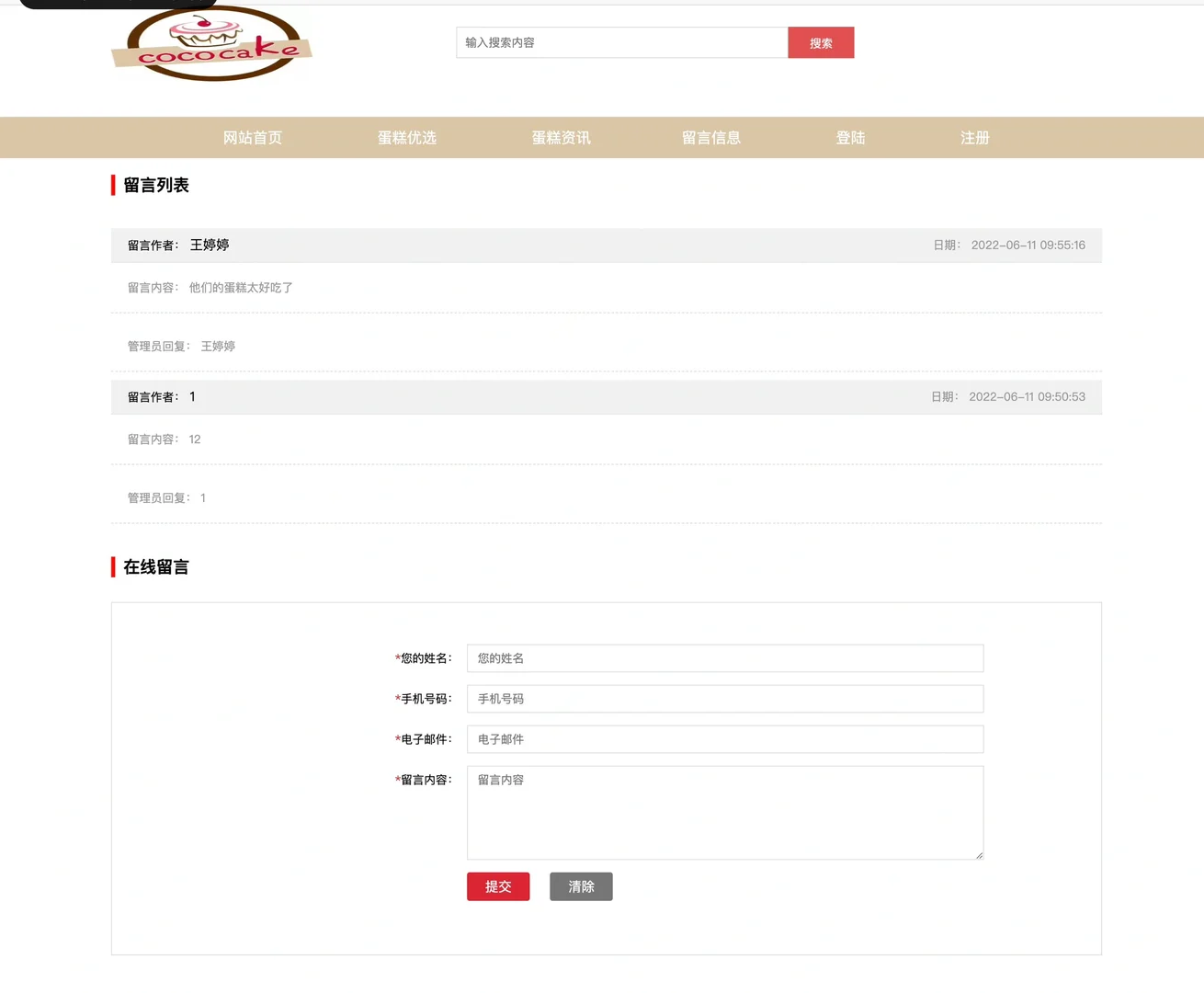The height and width of the screenshot is (993, 1204).
Task: Click the red 提交 submit button
Action: (x=497, y=886)
